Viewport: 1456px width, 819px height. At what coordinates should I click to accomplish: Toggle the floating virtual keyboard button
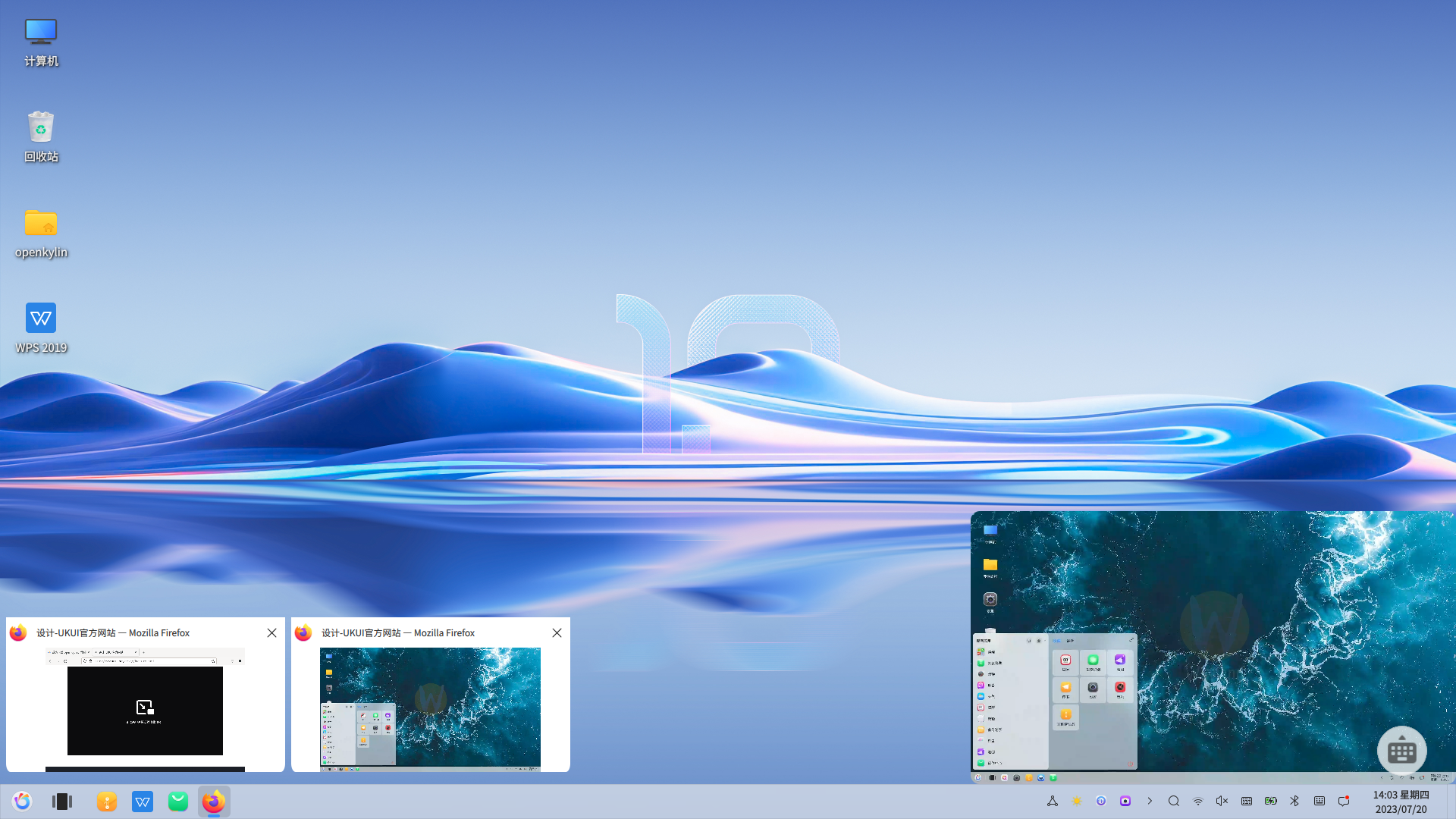point(1401,751)
